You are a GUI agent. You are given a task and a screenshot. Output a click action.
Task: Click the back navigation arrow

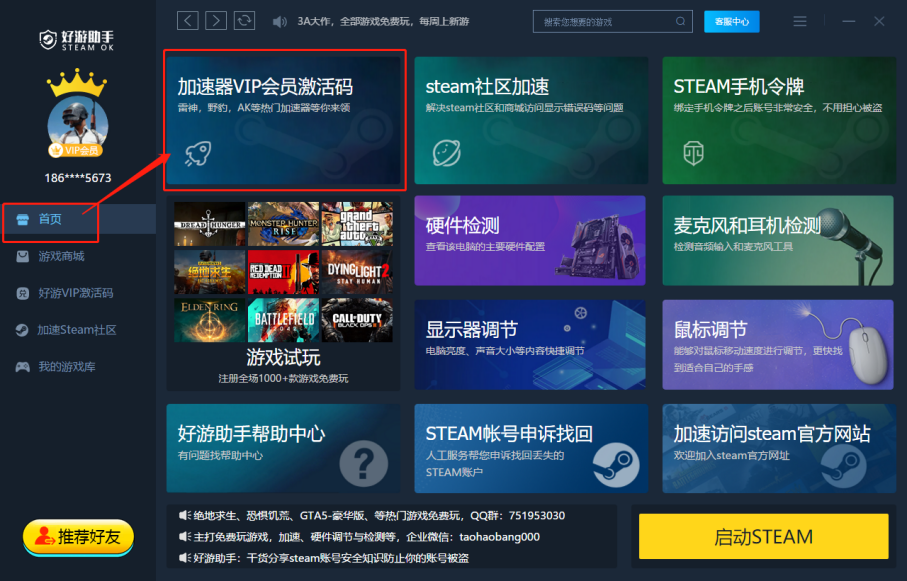(187, 21)
